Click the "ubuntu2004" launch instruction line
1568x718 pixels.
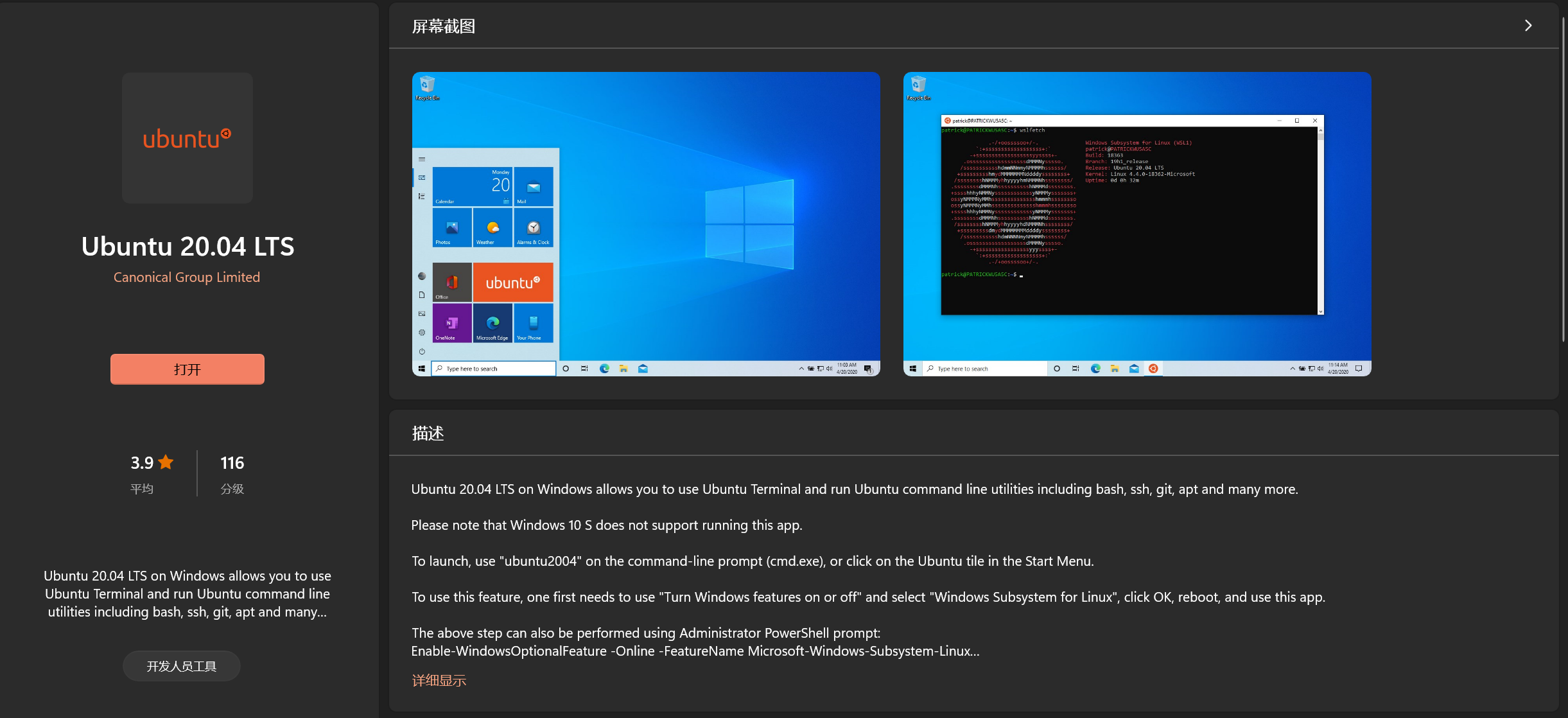pyautogui.click(x=753, y=561)
